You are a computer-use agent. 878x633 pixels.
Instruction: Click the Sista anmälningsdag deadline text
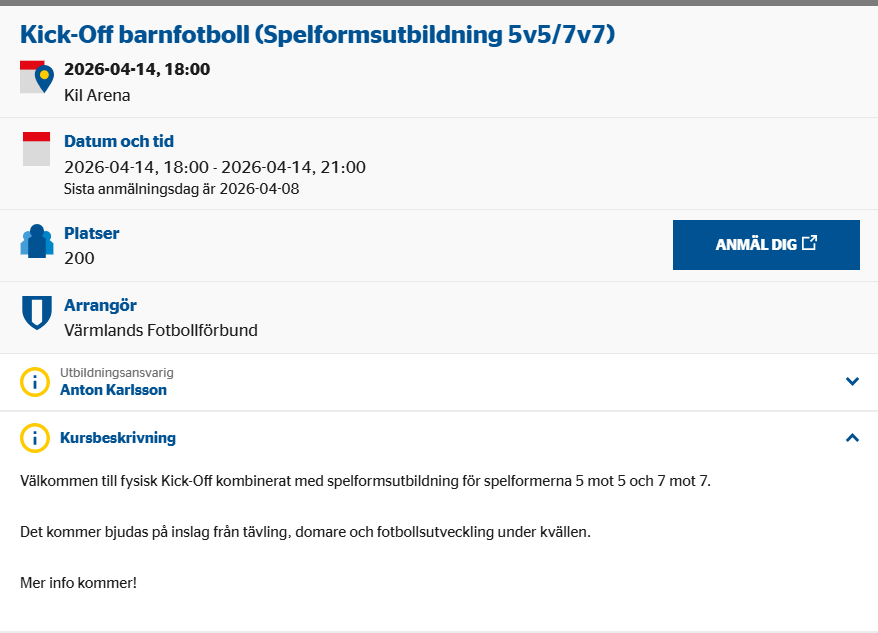[x=181, y=188]
